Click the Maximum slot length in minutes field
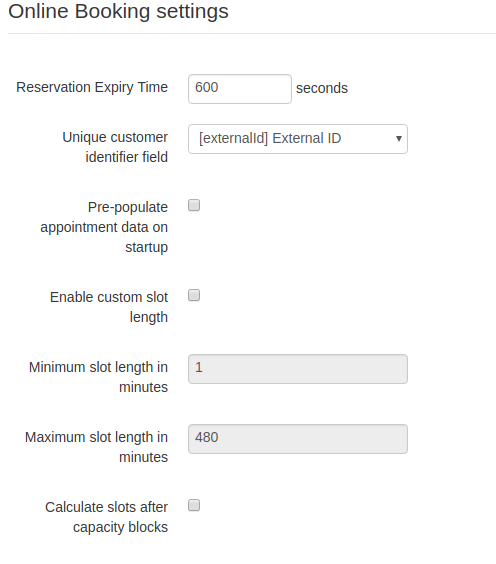The width and height of the screenshot is (496, 564). [298, 439]
